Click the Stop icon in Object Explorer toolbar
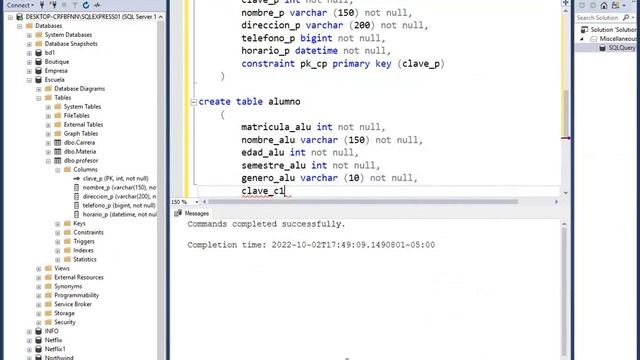This screenshot has width=640, height=360. pos(64,5)
